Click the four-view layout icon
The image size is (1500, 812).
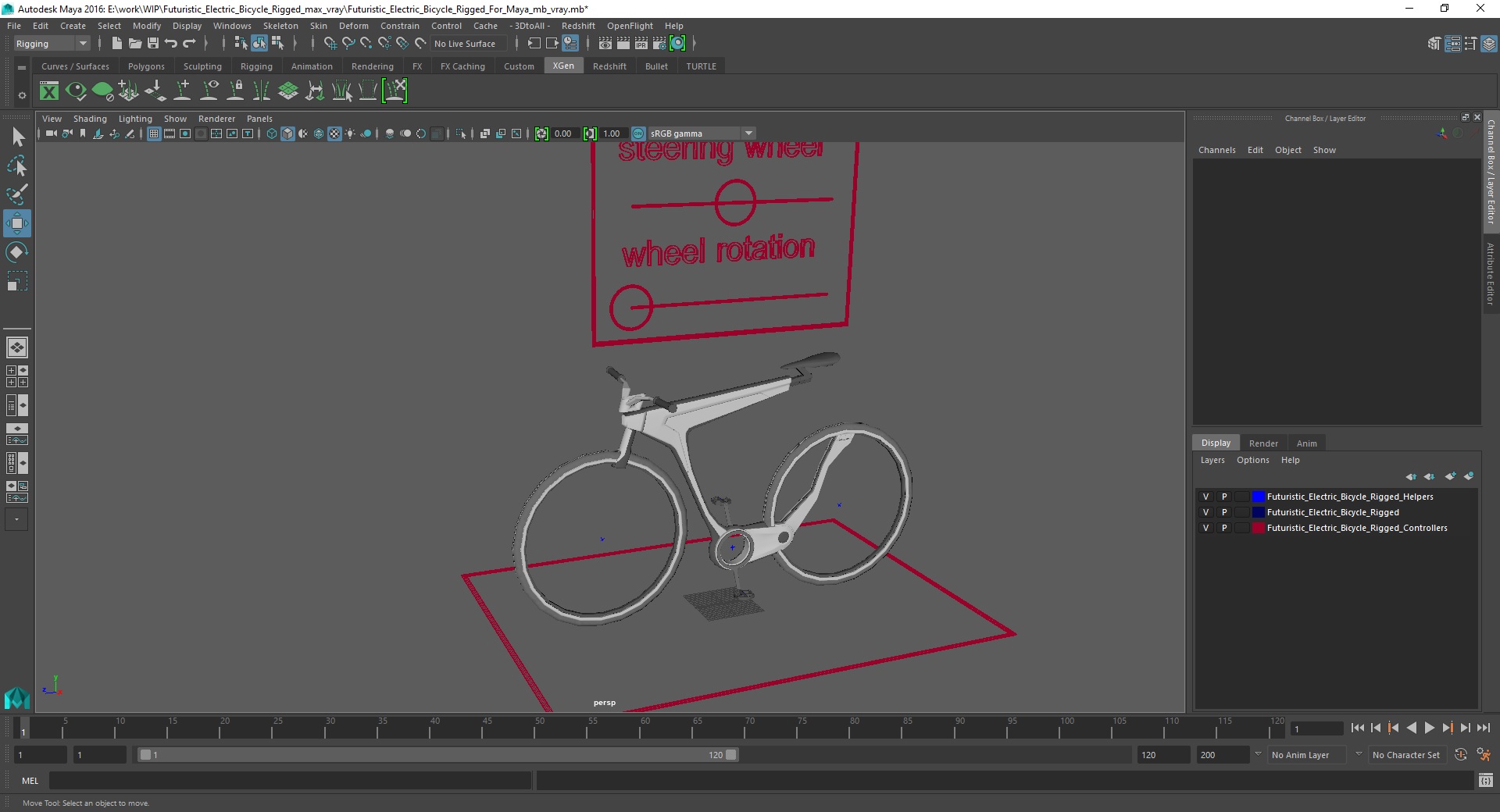pyautogui.click(x=17, y=376)
